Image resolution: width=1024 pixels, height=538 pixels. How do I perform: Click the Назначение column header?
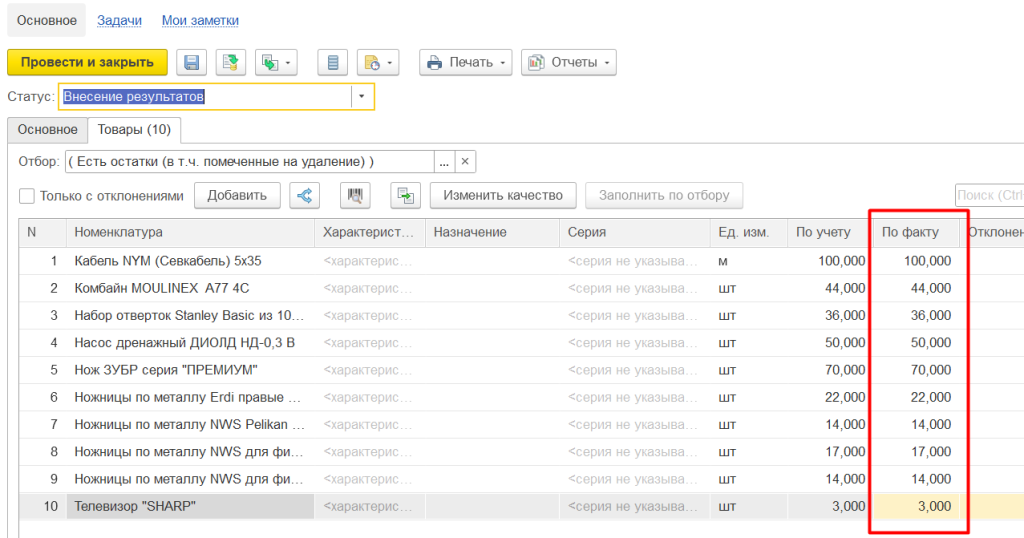(492, 232)
